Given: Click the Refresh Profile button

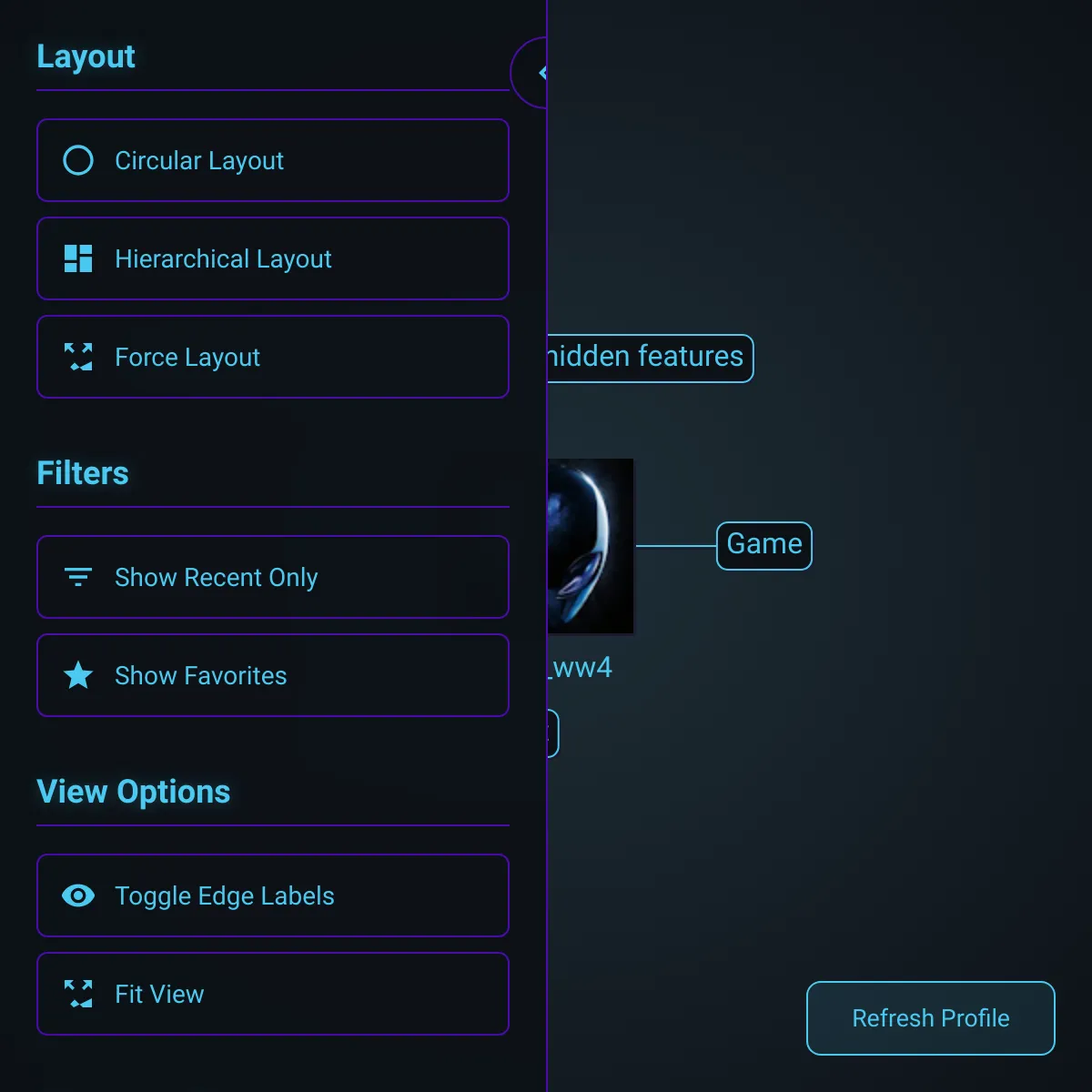Looking at the screenshot, I should click(931, 1018).
